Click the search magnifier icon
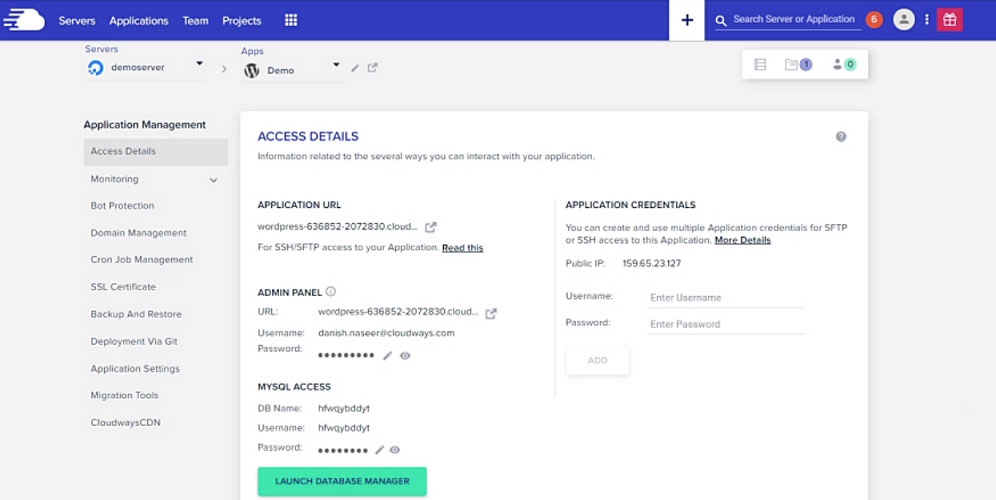Screen dimensions: 996x500 [720, 21]
